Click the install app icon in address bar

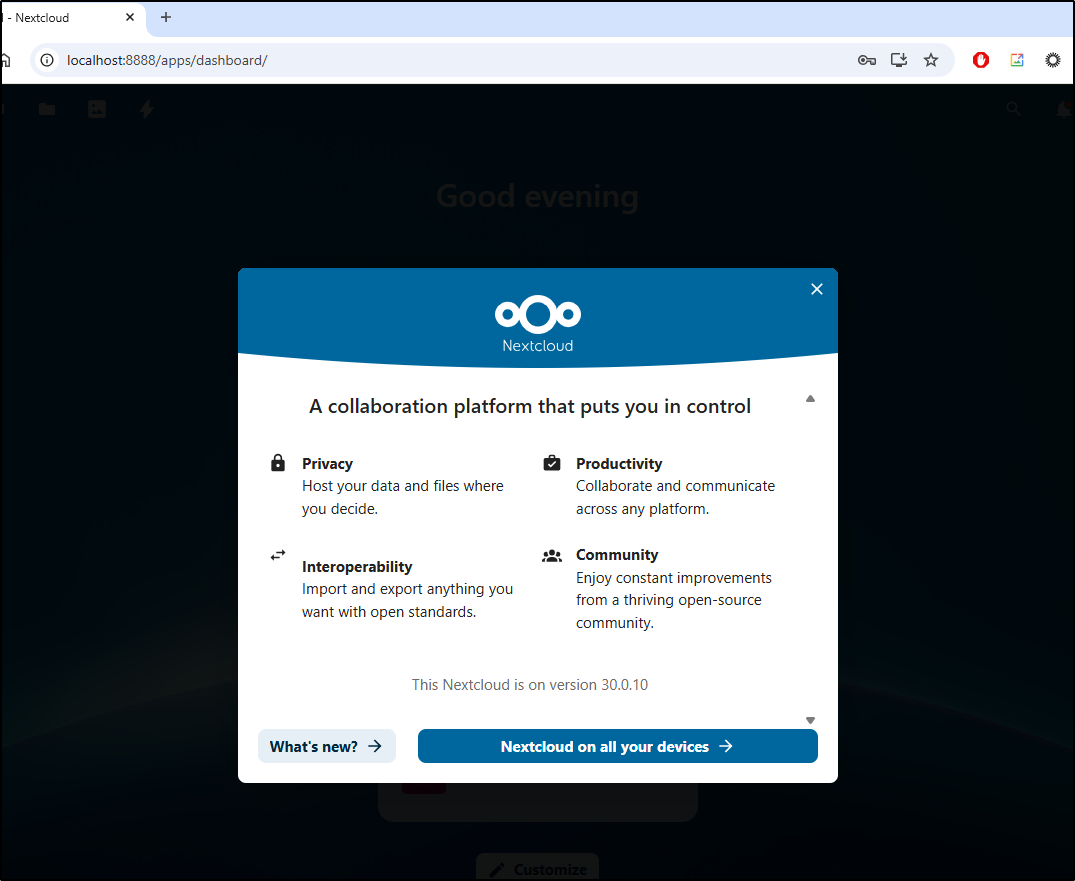[x=899, y=60]
